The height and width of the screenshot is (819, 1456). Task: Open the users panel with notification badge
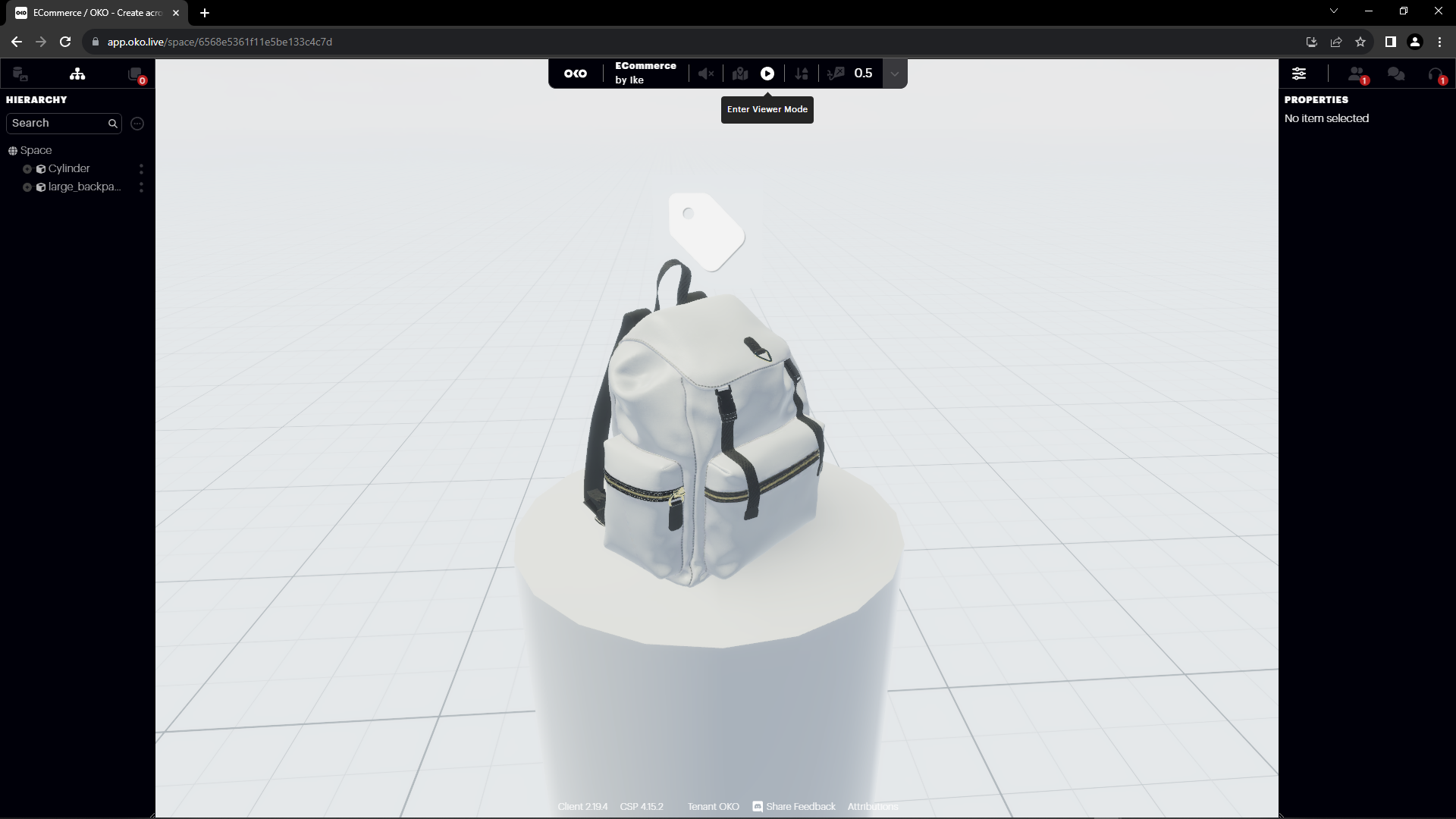[1356, 74]
